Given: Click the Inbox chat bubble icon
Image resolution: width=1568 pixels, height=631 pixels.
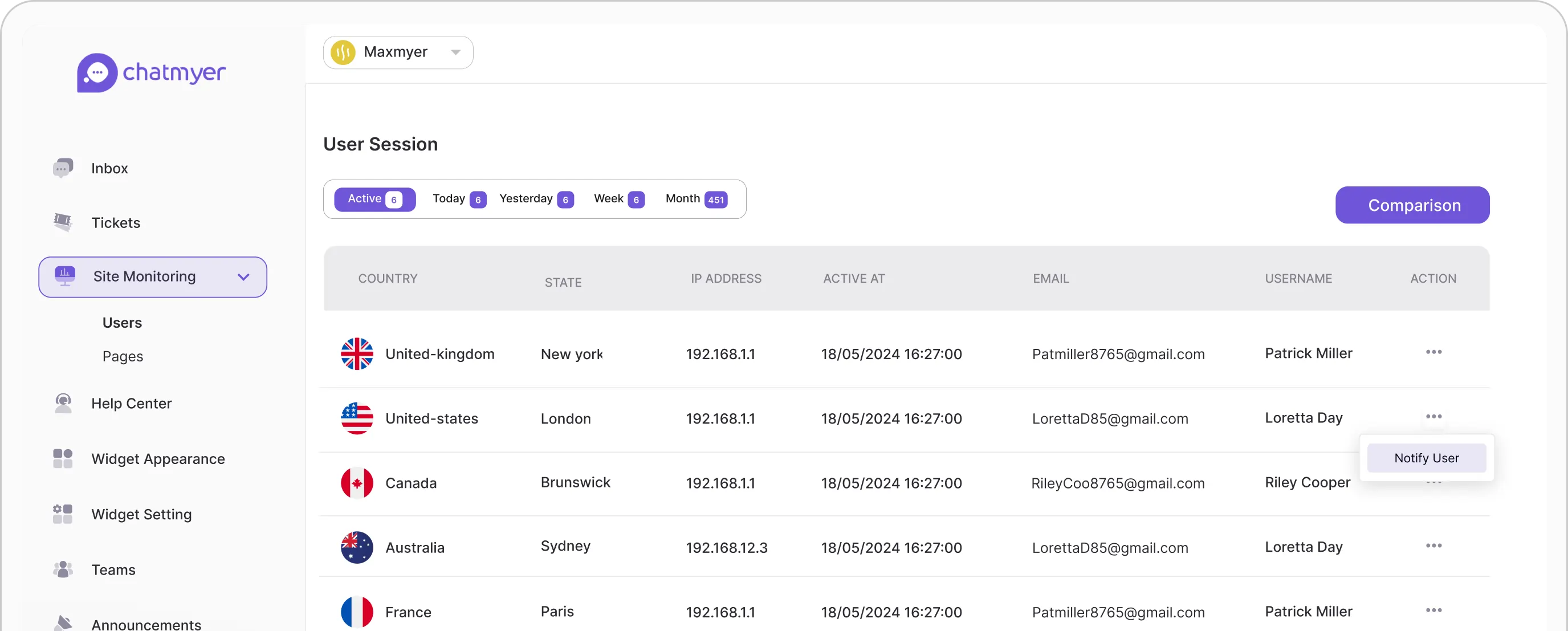Looking at the screenshot, I should pos(63,168).
